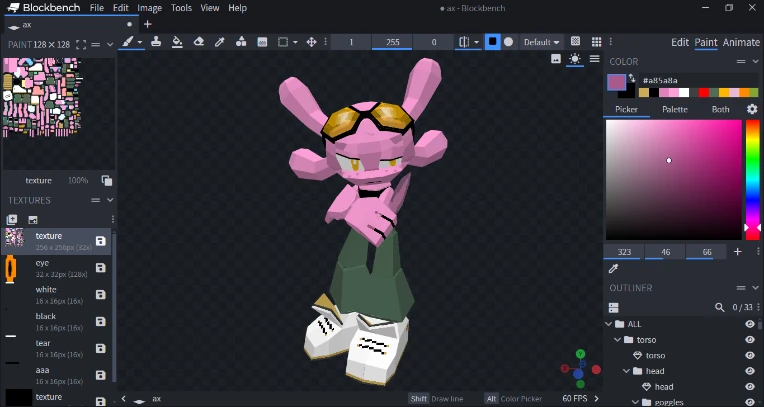Image resolution: width=764 pixels, height=407 pixels.
Task: Select the rectangle Selection tool
Action: pos(283,42)
